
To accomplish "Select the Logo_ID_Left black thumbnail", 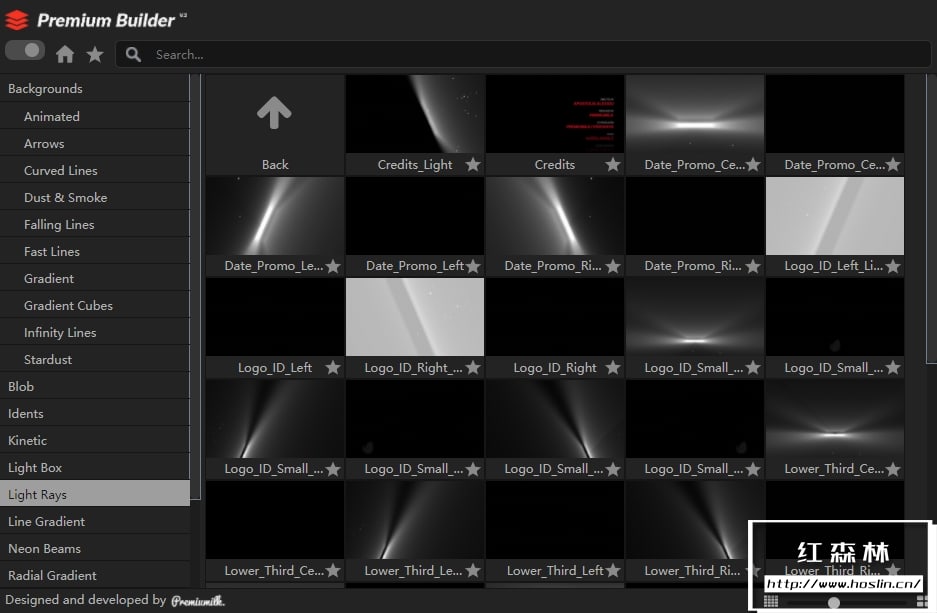I will coord(275,317).
